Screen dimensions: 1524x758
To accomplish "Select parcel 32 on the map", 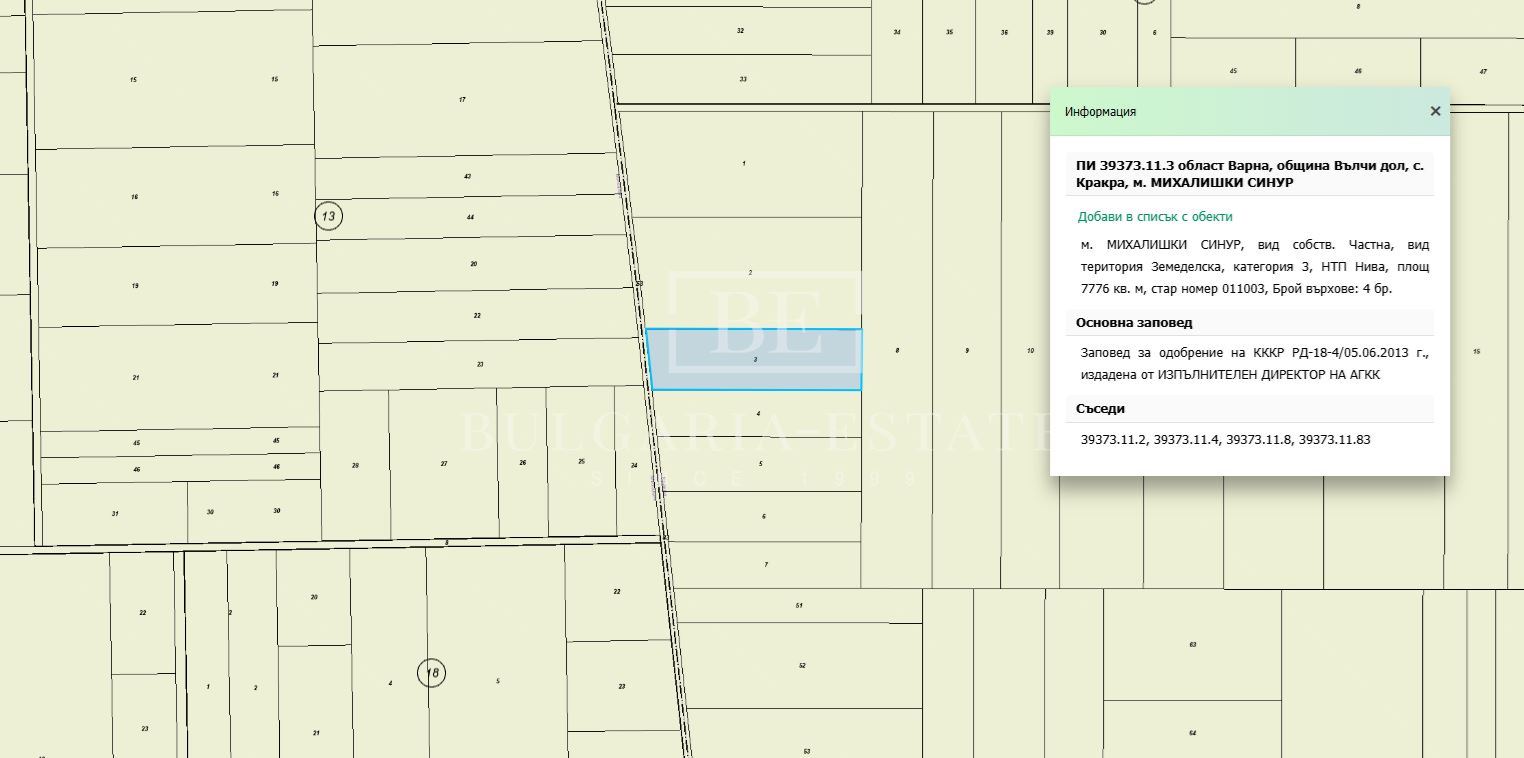I will [740, 31].
